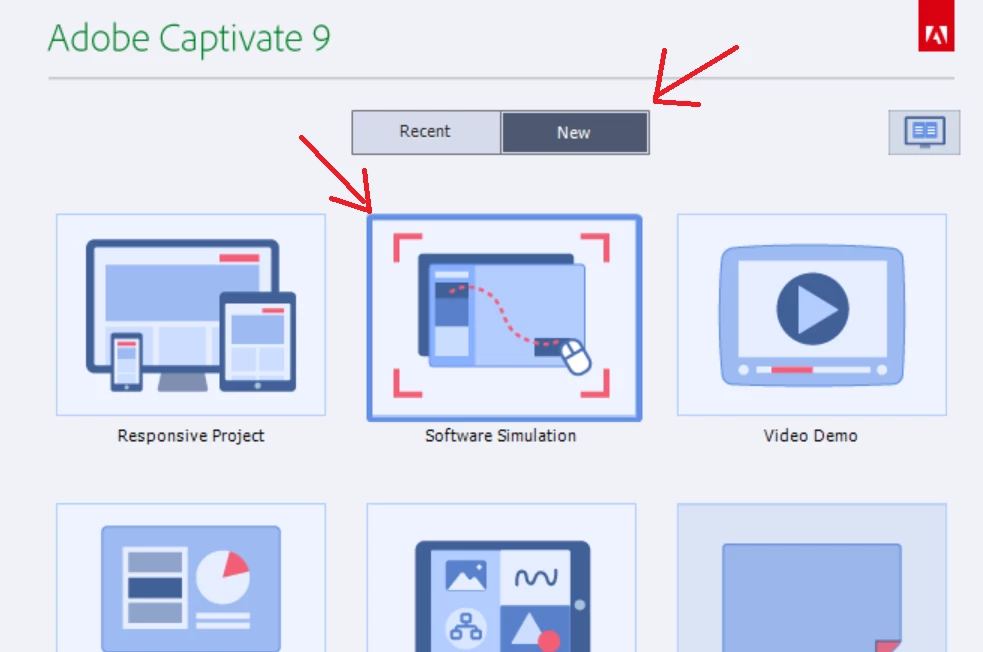Select the tablet media-grid project tile
The image size is (983, 652).
502,577
